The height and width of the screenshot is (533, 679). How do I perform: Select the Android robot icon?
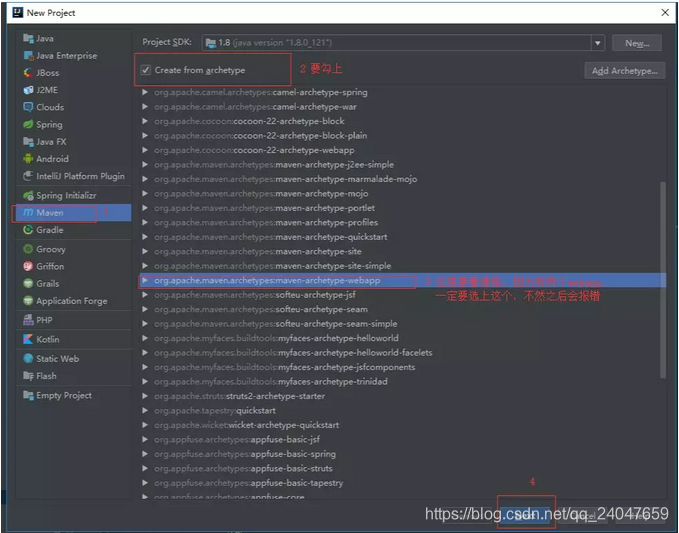coord(28,159)
